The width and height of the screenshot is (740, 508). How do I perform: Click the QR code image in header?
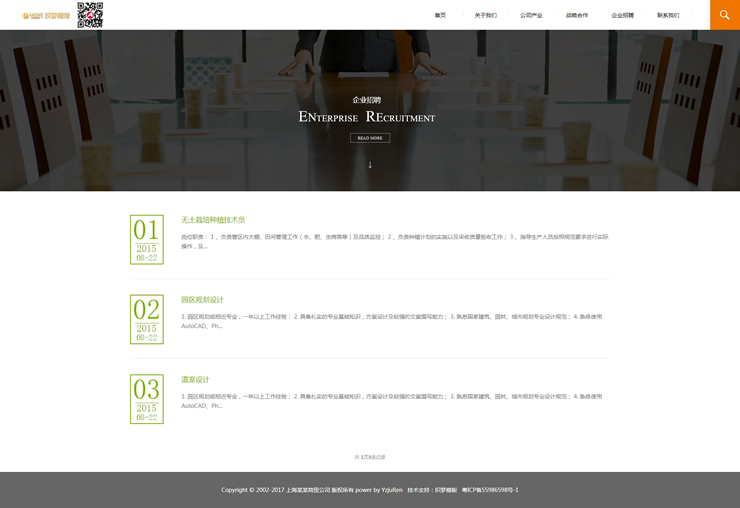coord(90,15)
